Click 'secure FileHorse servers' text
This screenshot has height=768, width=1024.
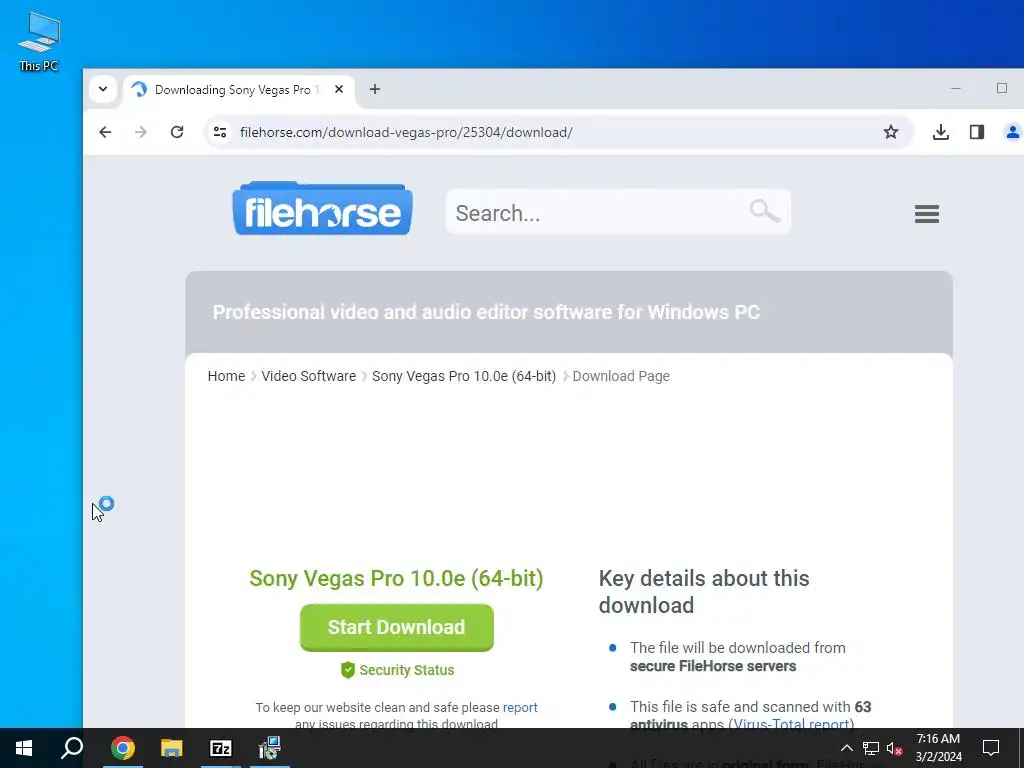point(713,666)
